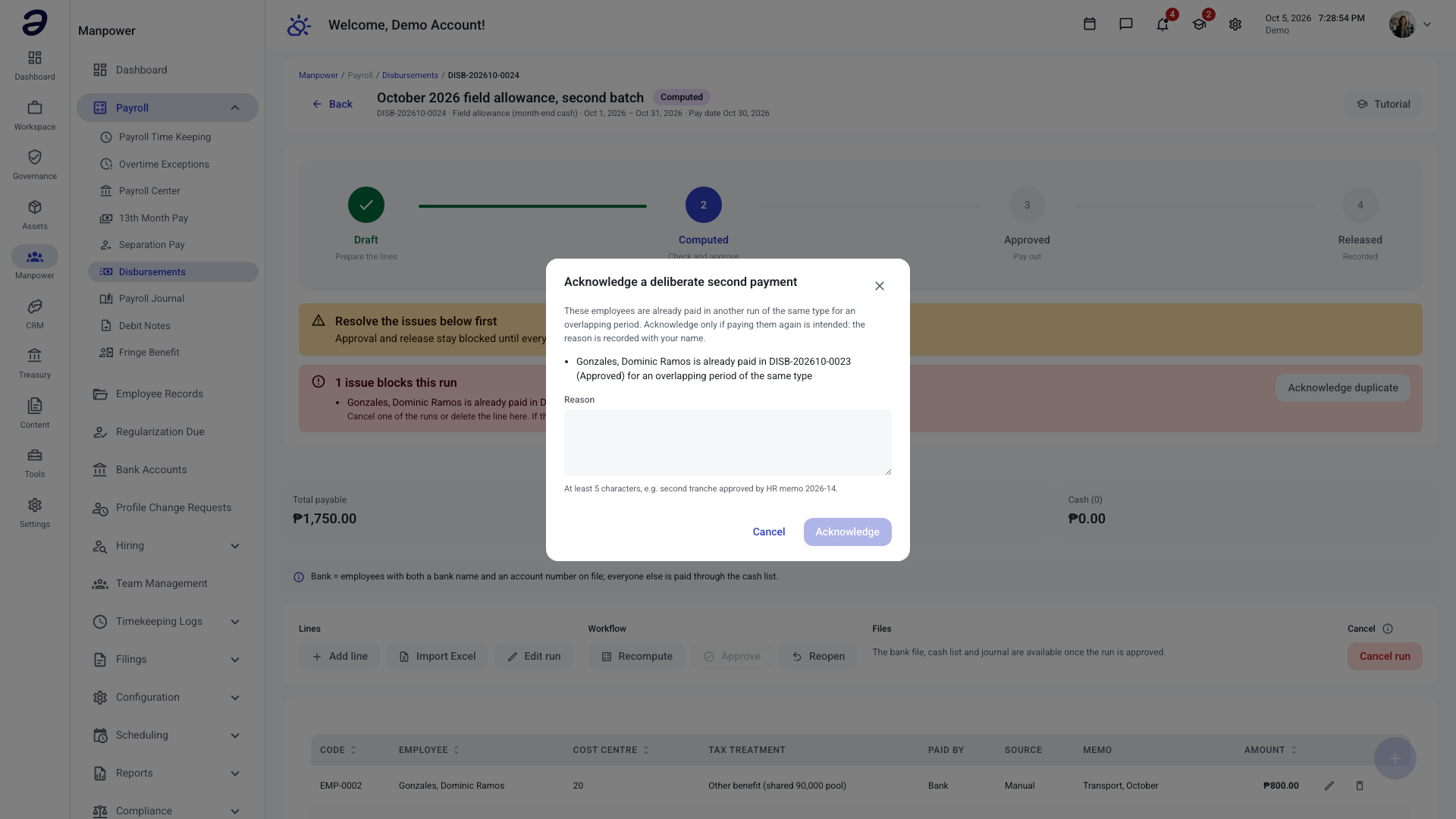This screenshot has height=819, width=1456.
Task: Cancel the acknowledge dialog
Action: click(x=769, y=532)
